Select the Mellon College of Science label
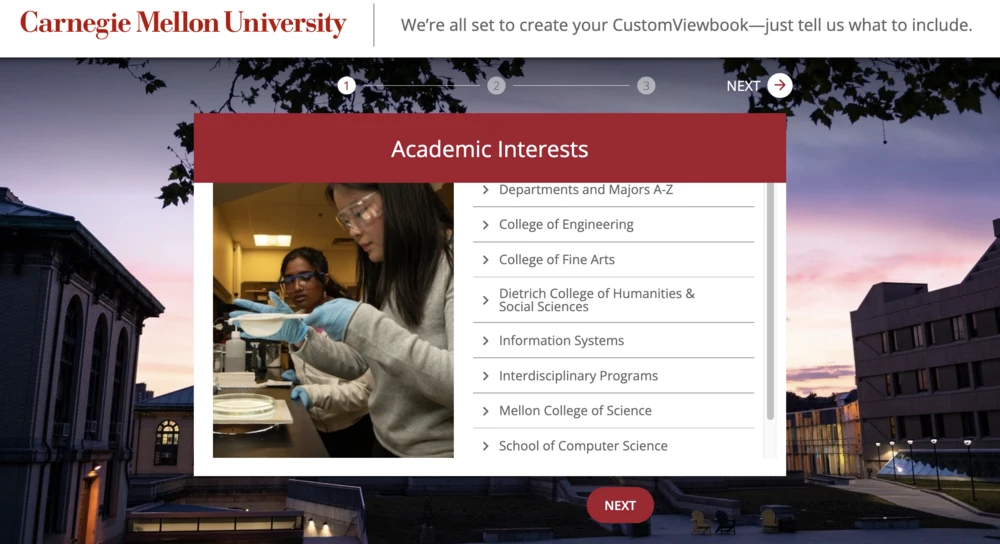Image resolution: width=1000 pixels, height=544 pixels. click(575, 411)
